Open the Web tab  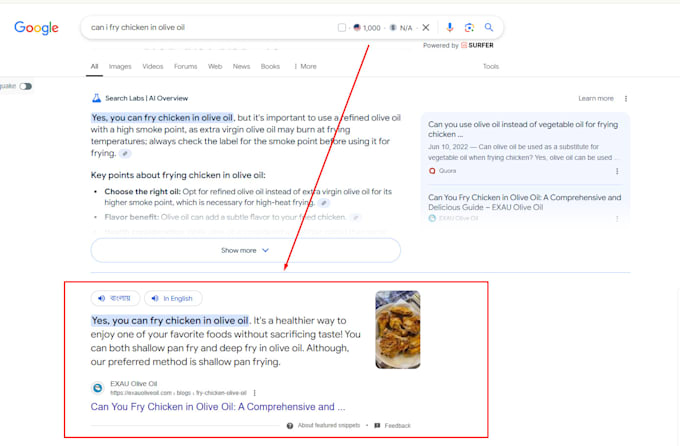[215, 66]
